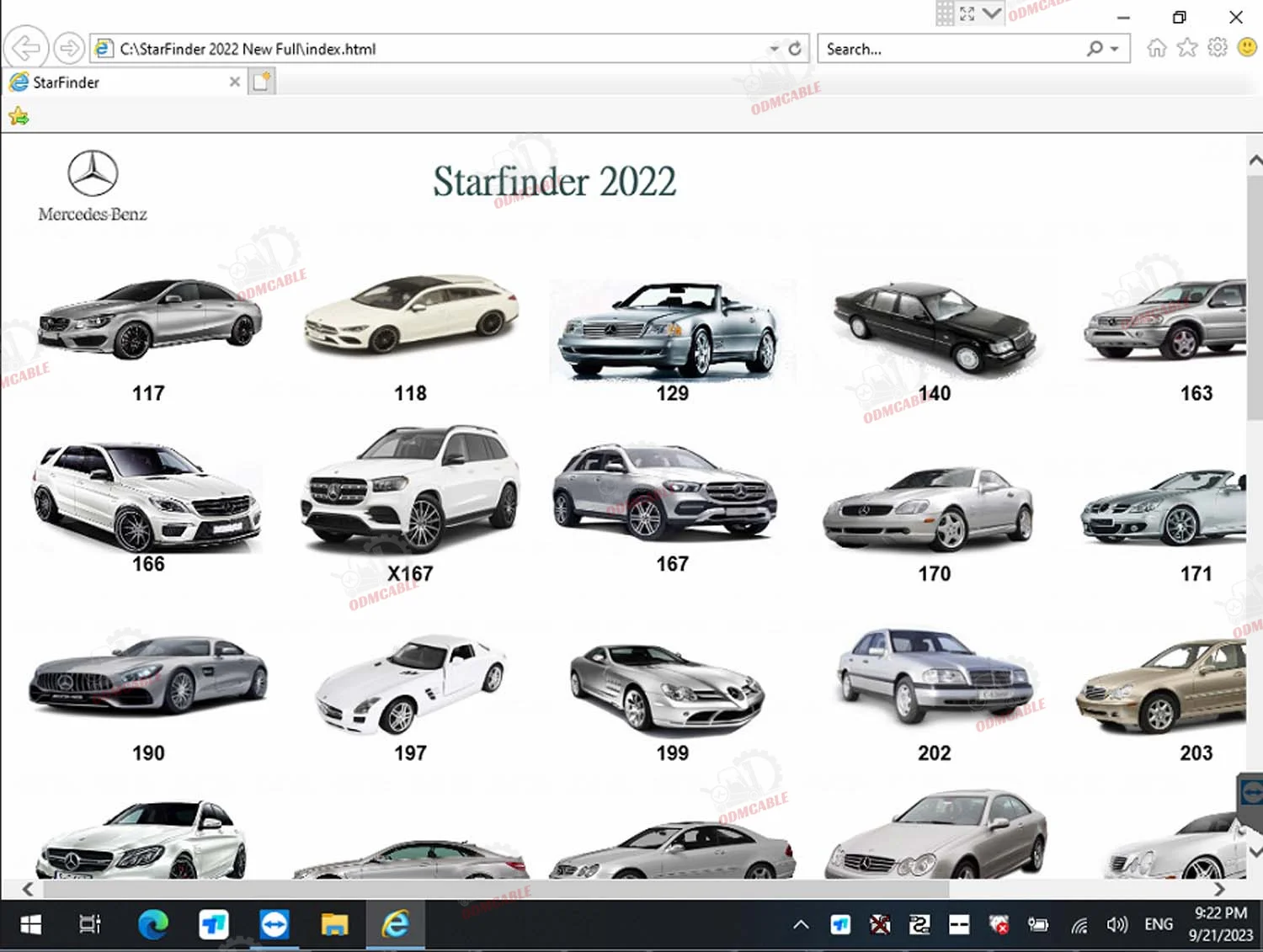Open Favorites star icon in toolbar
Image resolution: width=1263 pixels, height=952 pixels.
tap(1186, 48)
